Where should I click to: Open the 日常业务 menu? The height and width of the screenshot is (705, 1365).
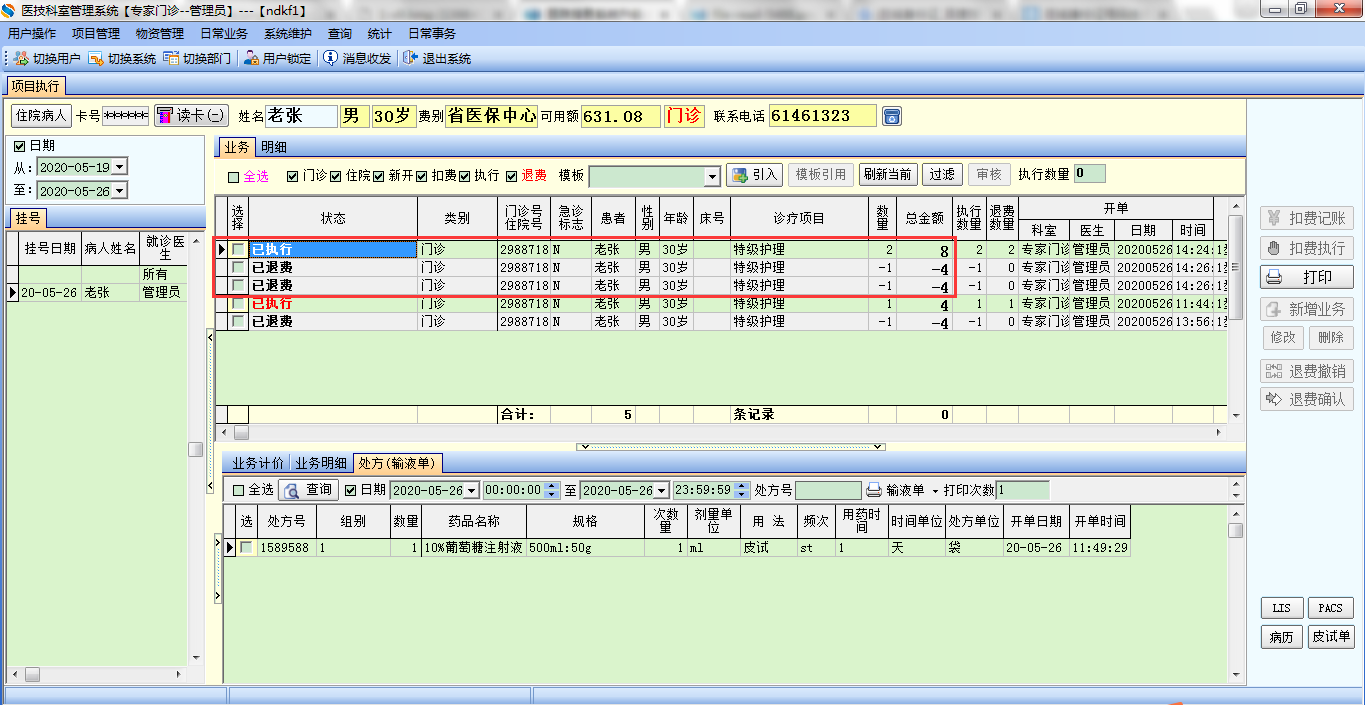(x=224, y=33)
